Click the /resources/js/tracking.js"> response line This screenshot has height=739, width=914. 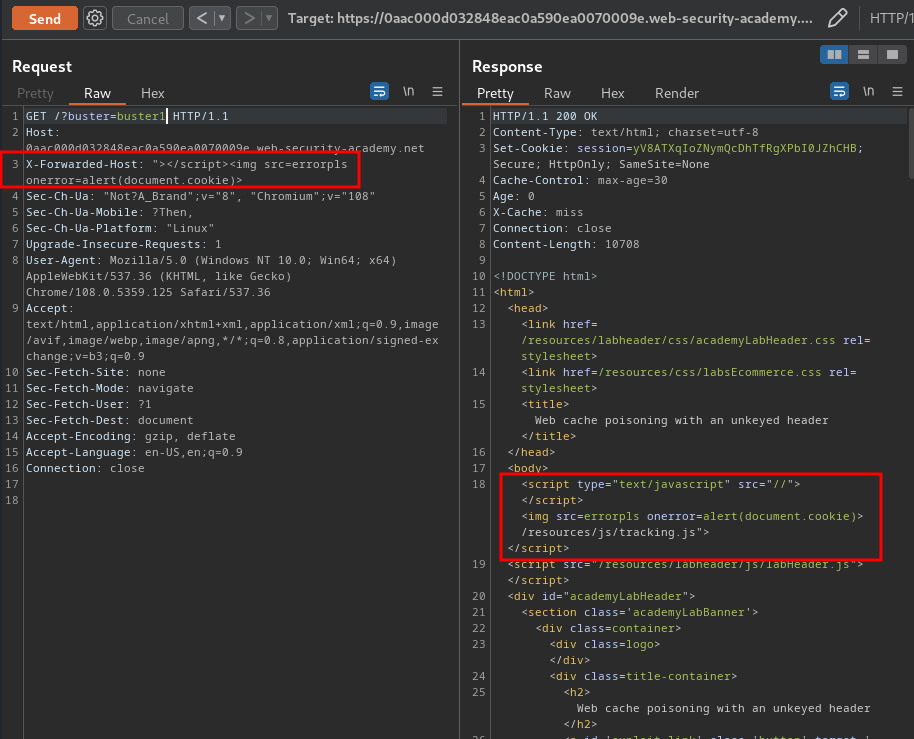[615, 532]
